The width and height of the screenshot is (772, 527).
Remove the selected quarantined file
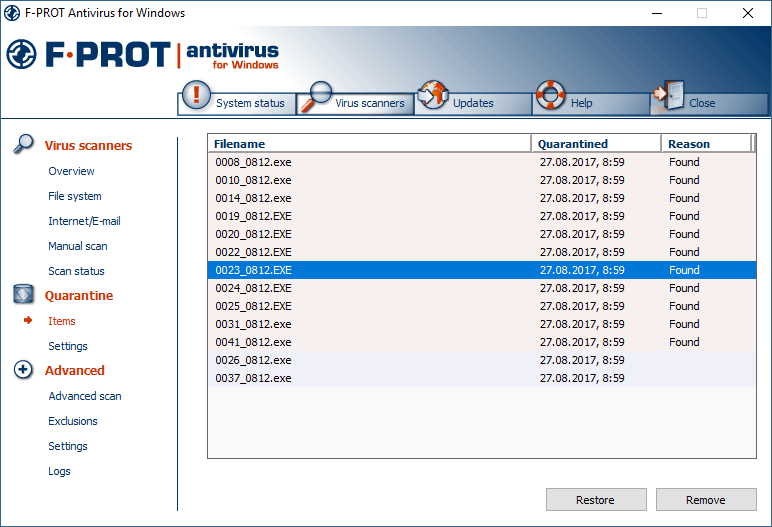pos(706,500)
